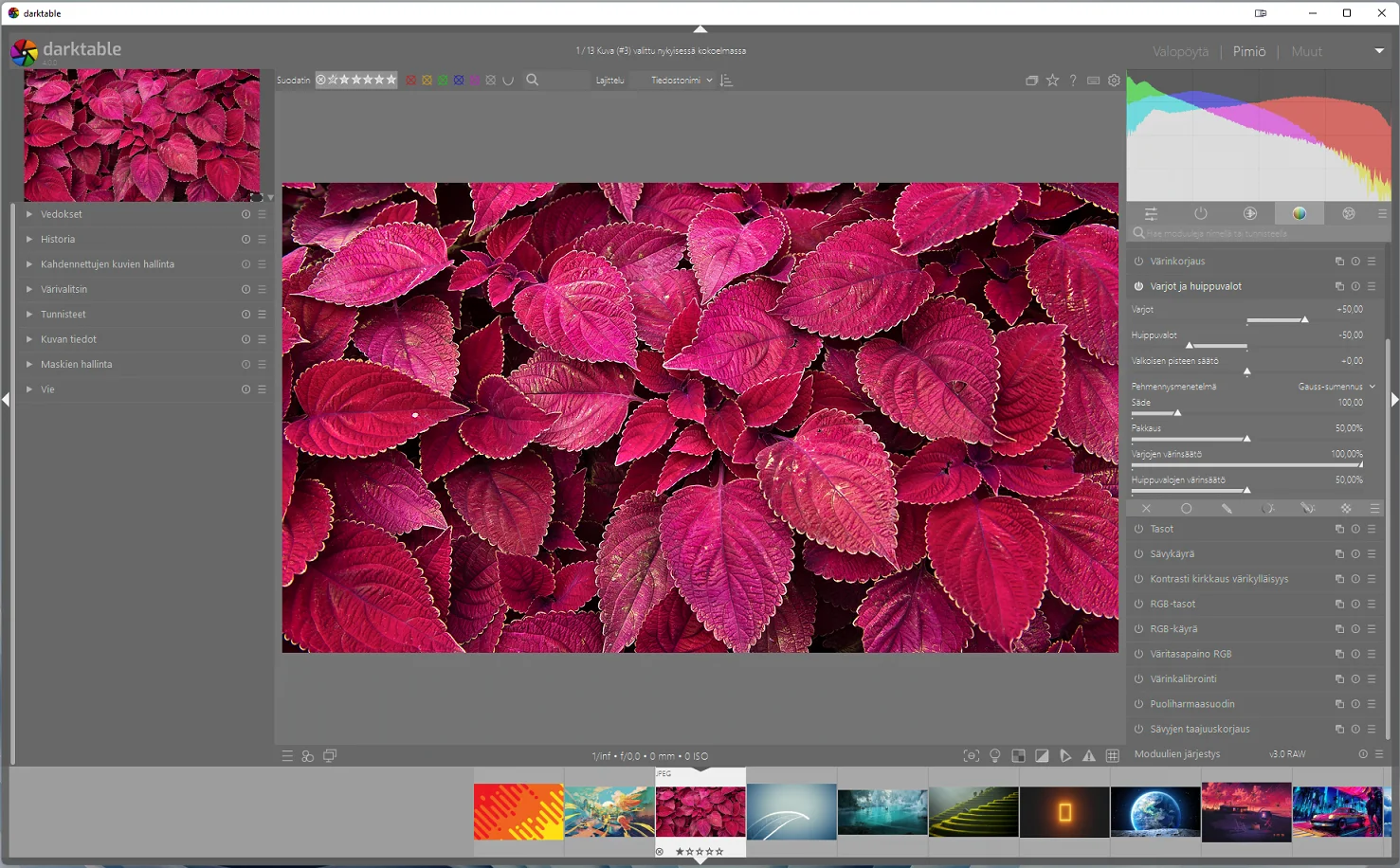Select the Earth filmstrip thumbnail
This screenshot has height=868, width=1400.
1155,812
